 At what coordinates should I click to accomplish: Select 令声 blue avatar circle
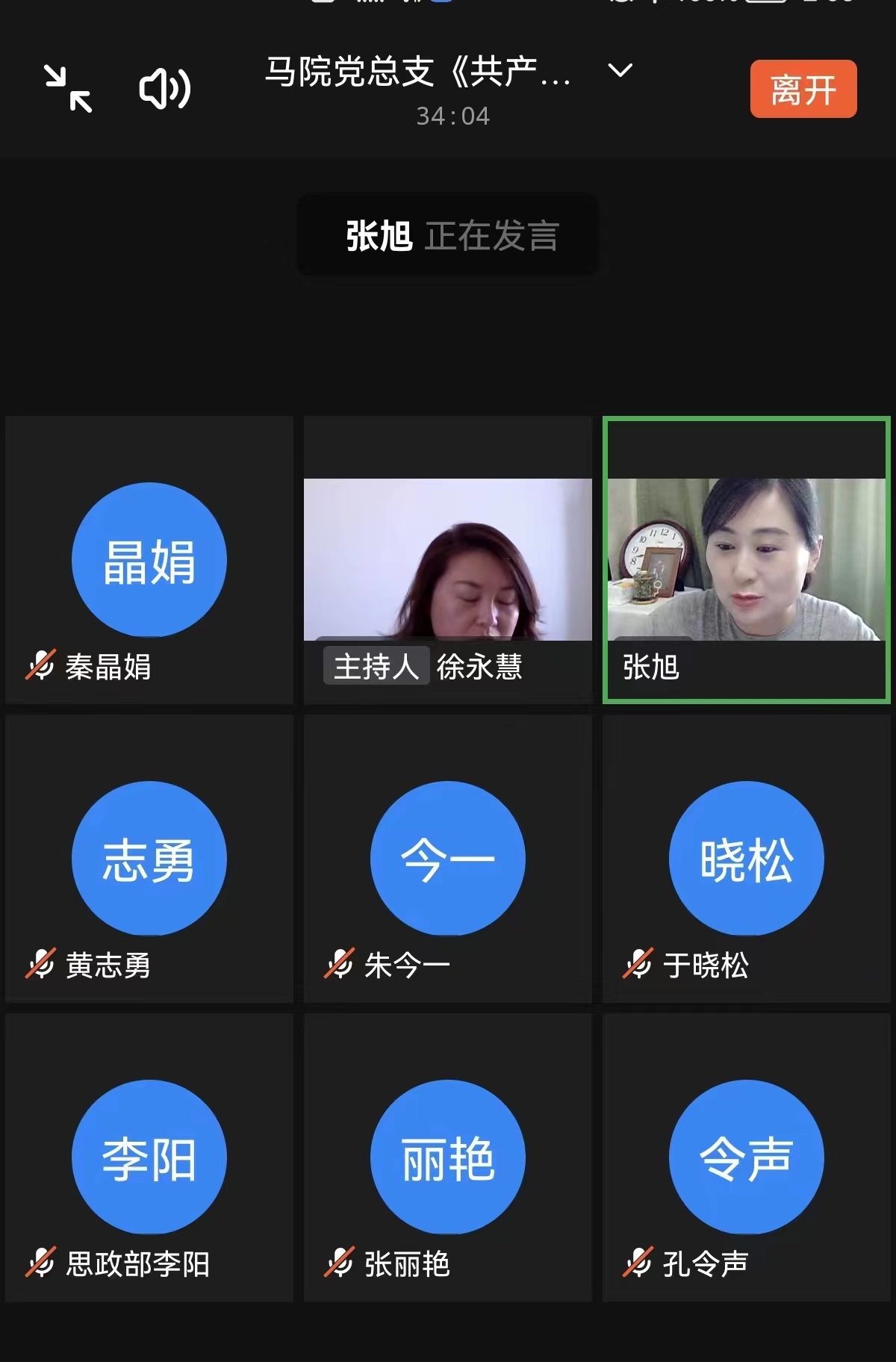click(747, 1157)
